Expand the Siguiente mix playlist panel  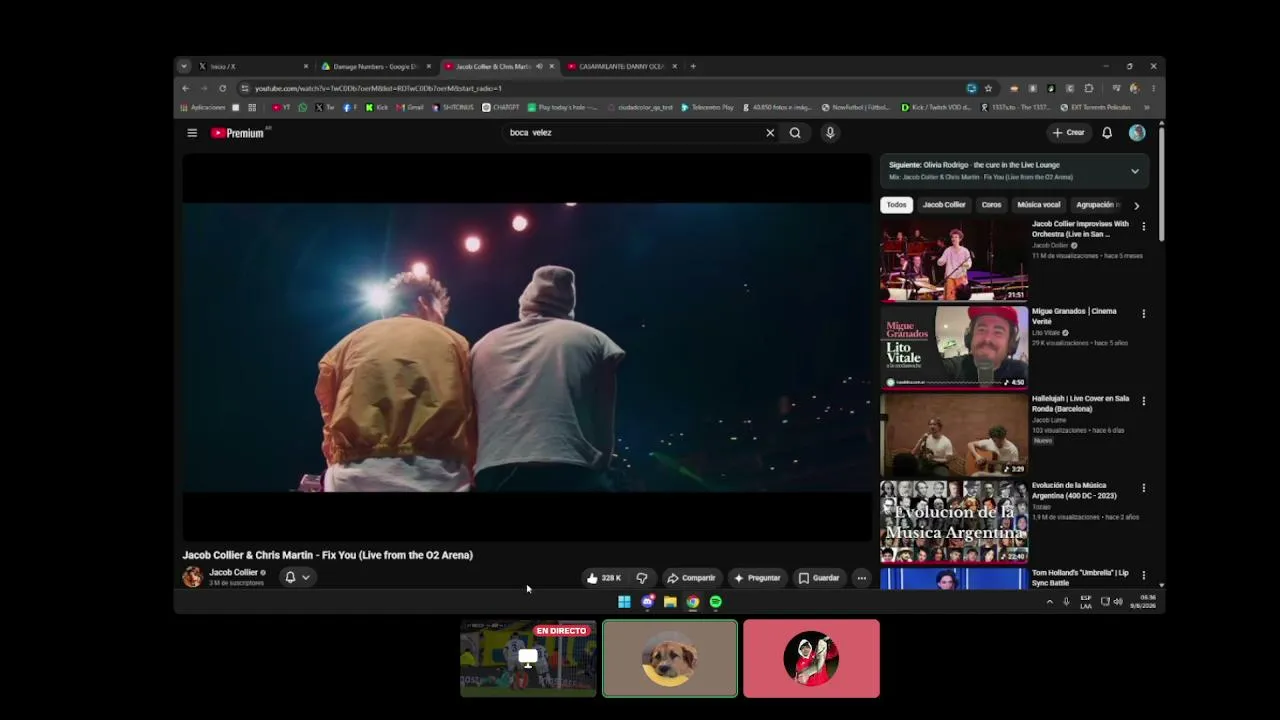point(1135,171)
